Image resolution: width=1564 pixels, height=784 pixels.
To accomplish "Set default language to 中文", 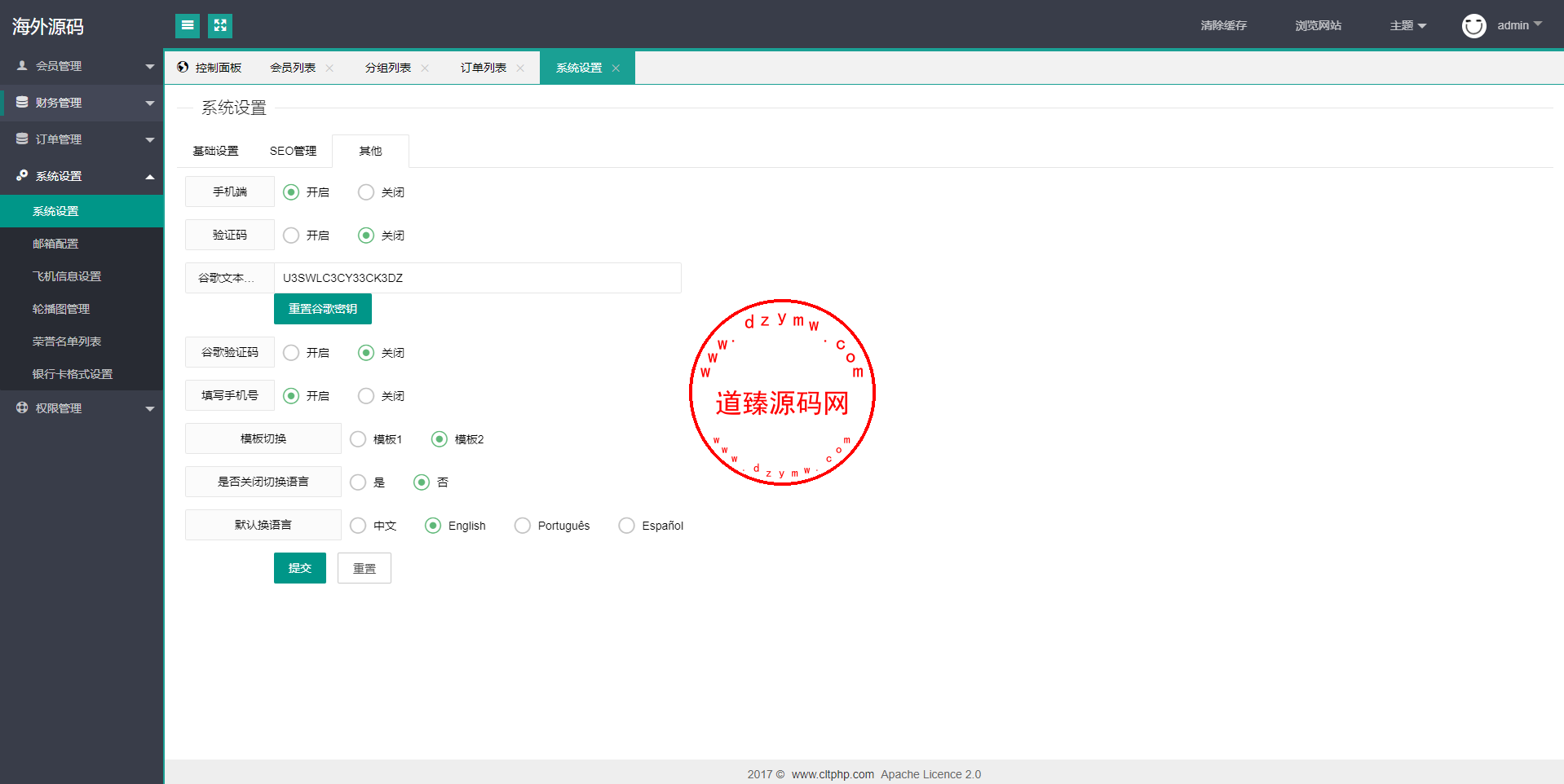I will pyautogui.click(x=358, y=526).
